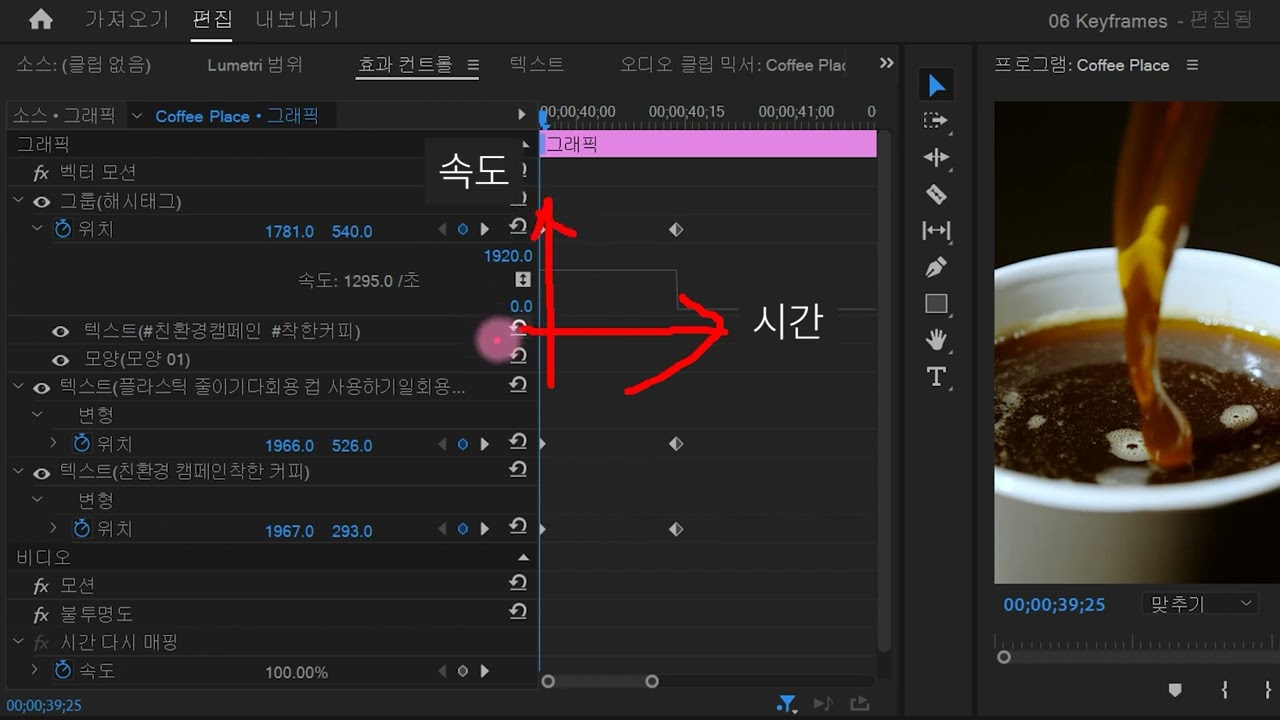The height and width of the screenshot is (720, 1280).
Task: Select the Track Select Forward tool
Action: 936,121
